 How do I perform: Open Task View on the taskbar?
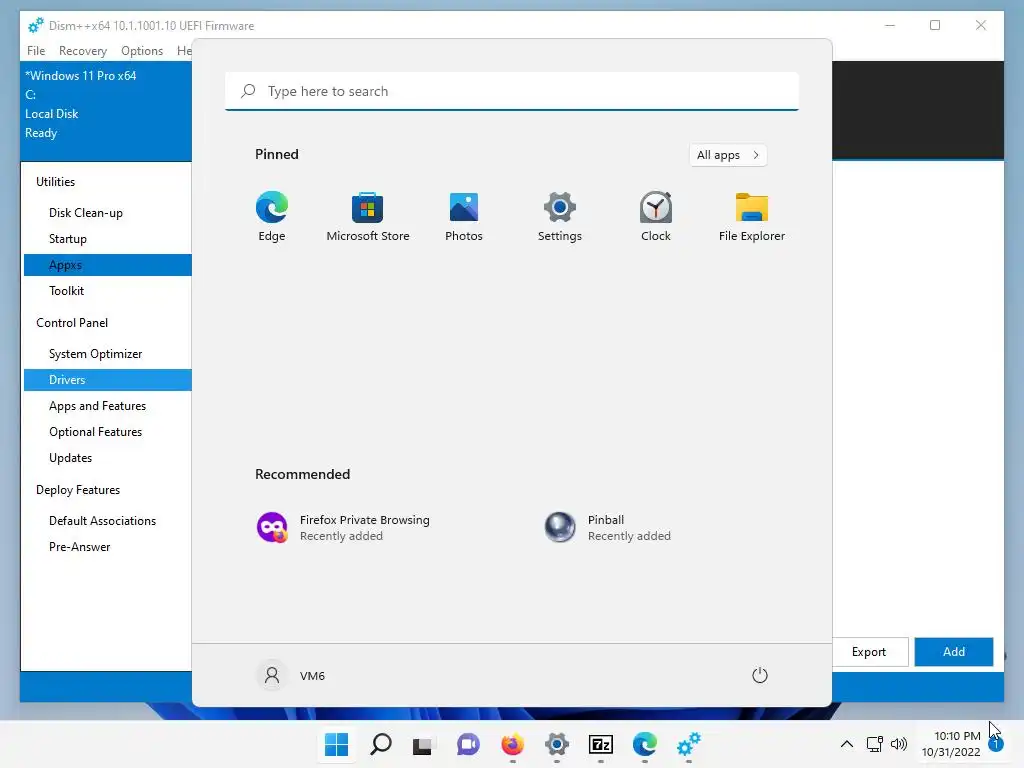(424, 744)
